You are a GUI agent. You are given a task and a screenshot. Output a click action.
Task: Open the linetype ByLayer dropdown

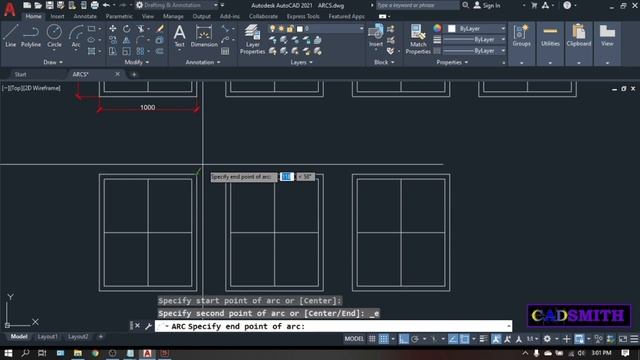pyautogui.click(x=474, y=51)
